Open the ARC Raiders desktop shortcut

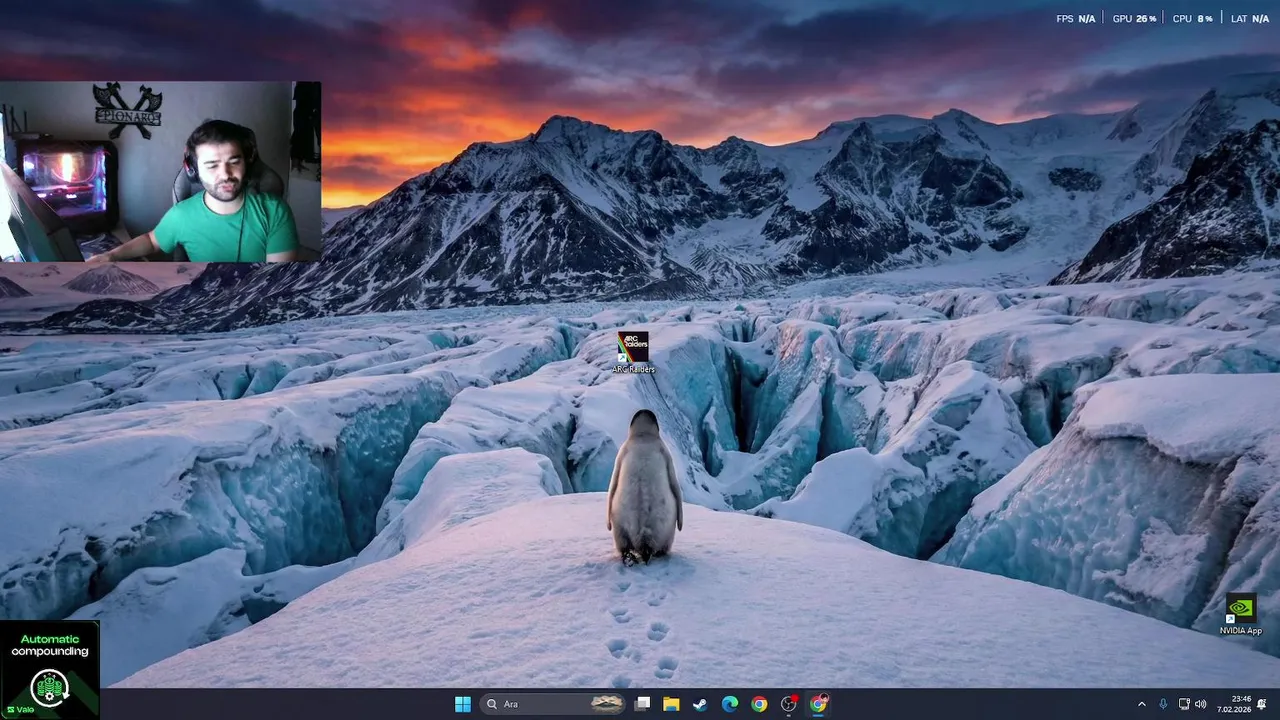[x=633, y=352]
